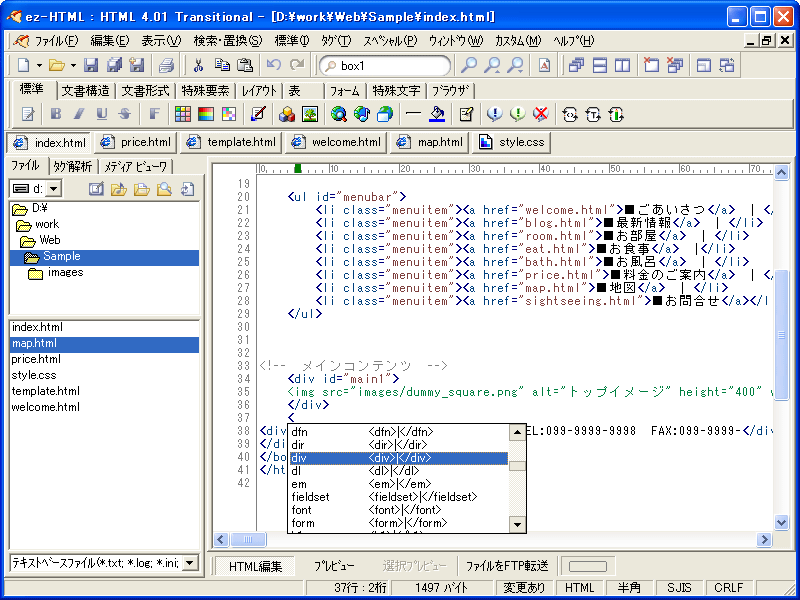Select the Web folder in the tree

(x=50, y=240)
